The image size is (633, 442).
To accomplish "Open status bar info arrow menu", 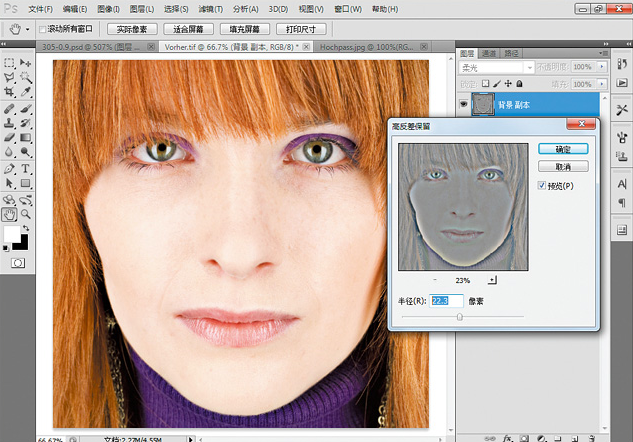I will [191, 439].
